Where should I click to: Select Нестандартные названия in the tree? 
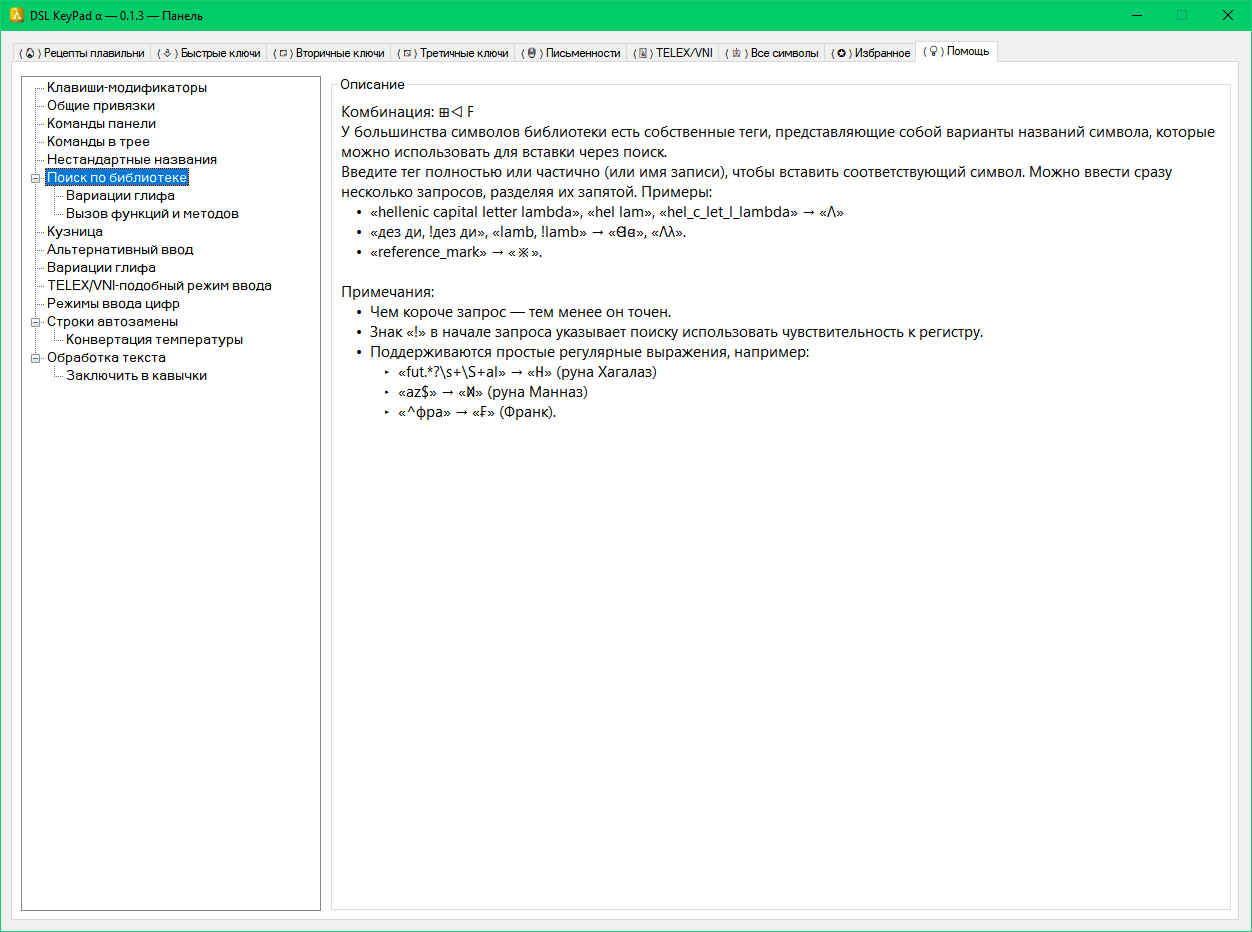pos(132,160)
